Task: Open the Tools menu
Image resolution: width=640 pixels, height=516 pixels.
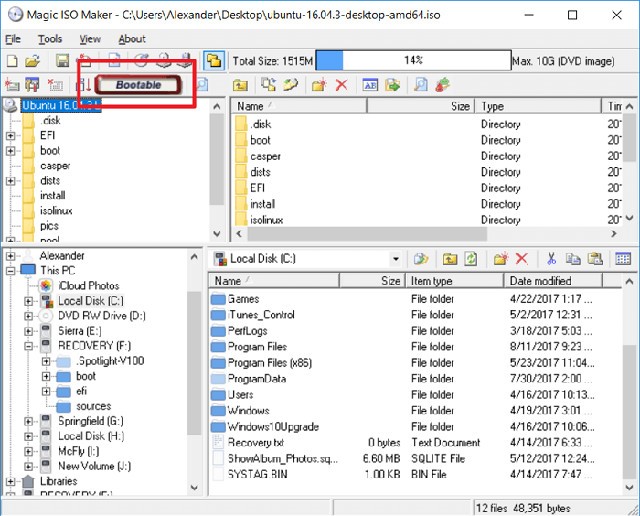Action: click(50, 39)
